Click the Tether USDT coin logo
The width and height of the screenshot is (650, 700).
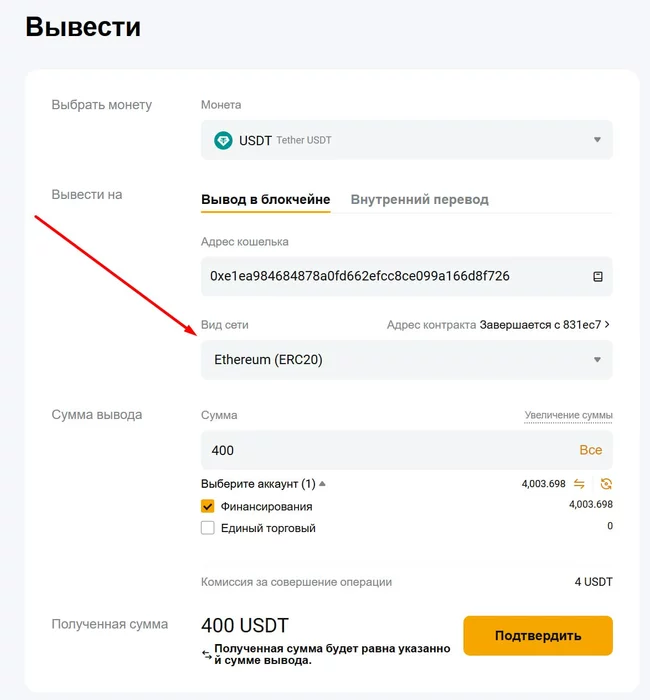[223, 141]
